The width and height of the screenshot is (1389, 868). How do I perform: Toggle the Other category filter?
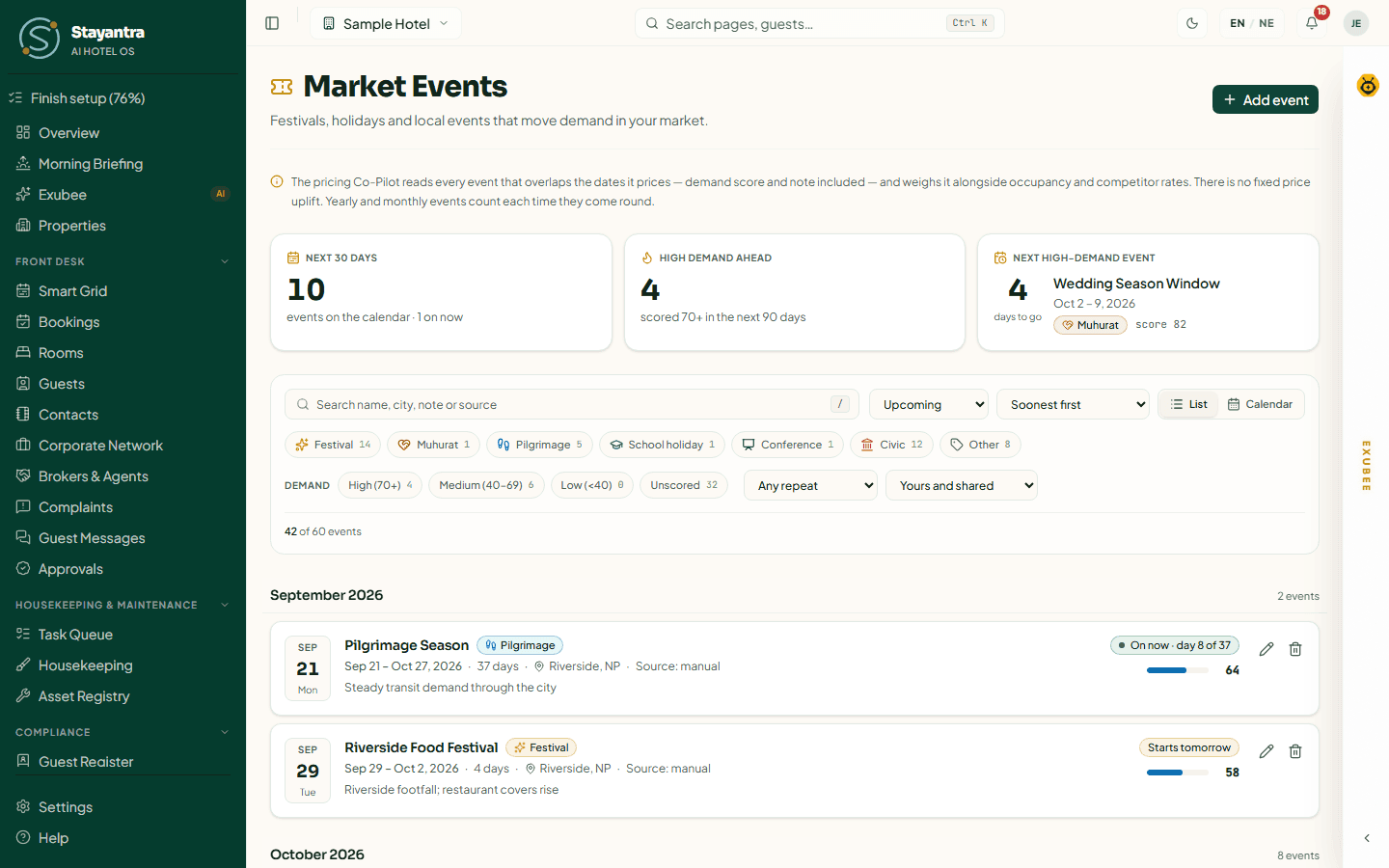[x=980, y=445]
